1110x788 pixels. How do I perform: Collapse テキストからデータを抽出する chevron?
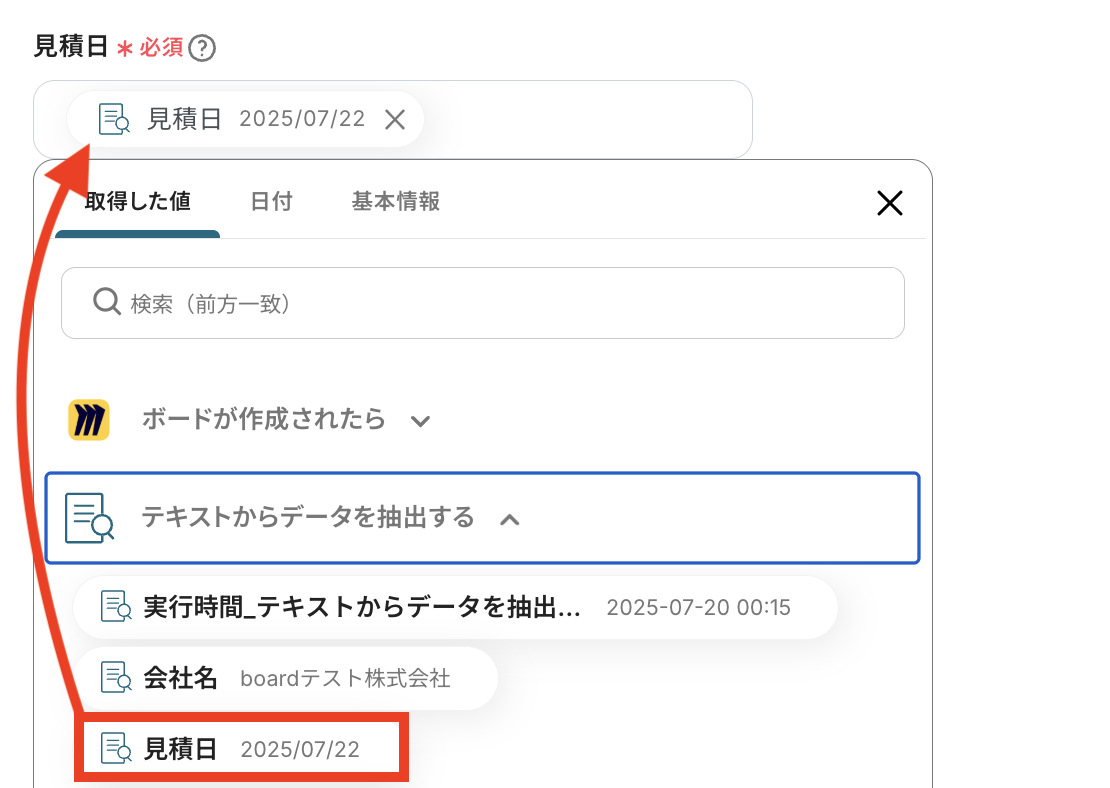pyautogui.click(x=510, y=519)
